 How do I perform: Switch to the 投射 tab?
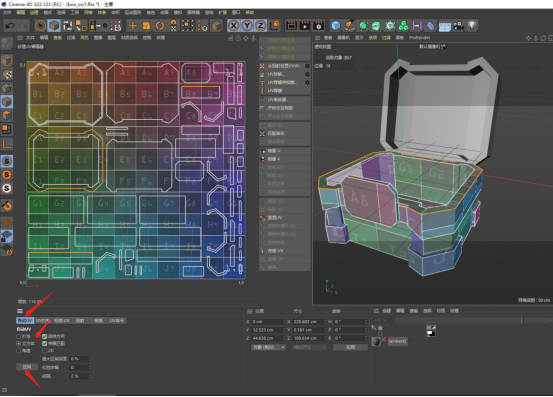point(80,320)
